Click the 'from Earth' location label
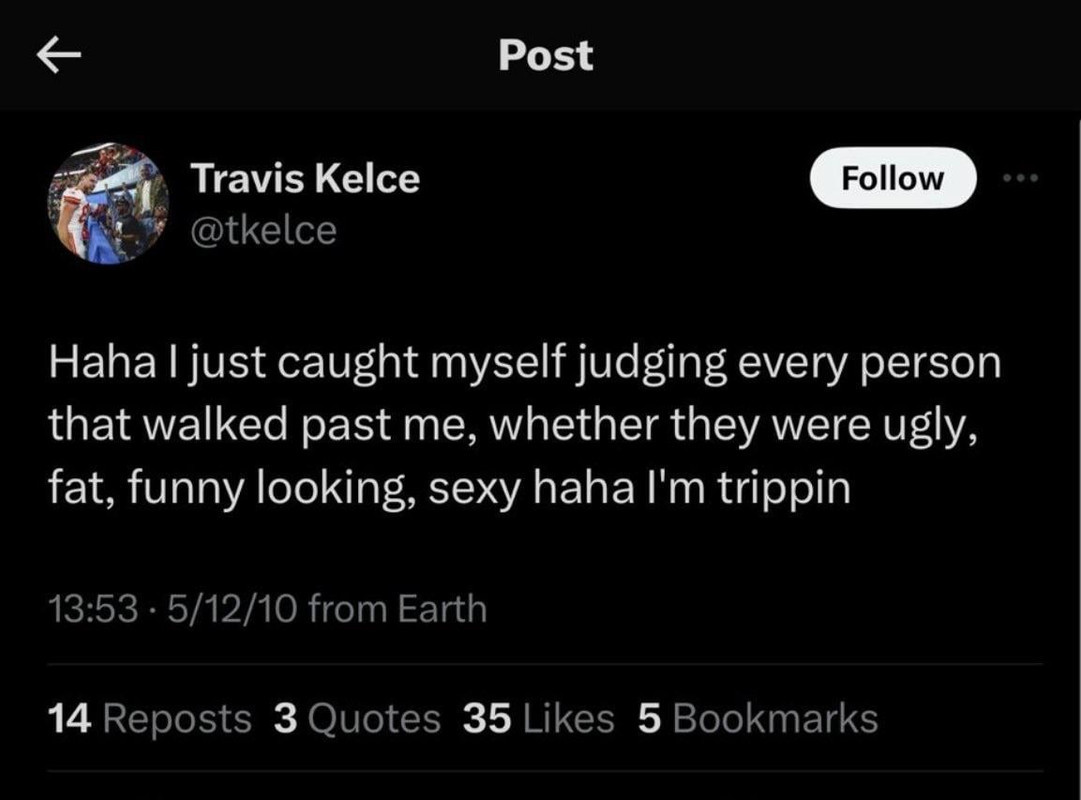The height and width of the screenshot is (800, 1081). [398, 608]
